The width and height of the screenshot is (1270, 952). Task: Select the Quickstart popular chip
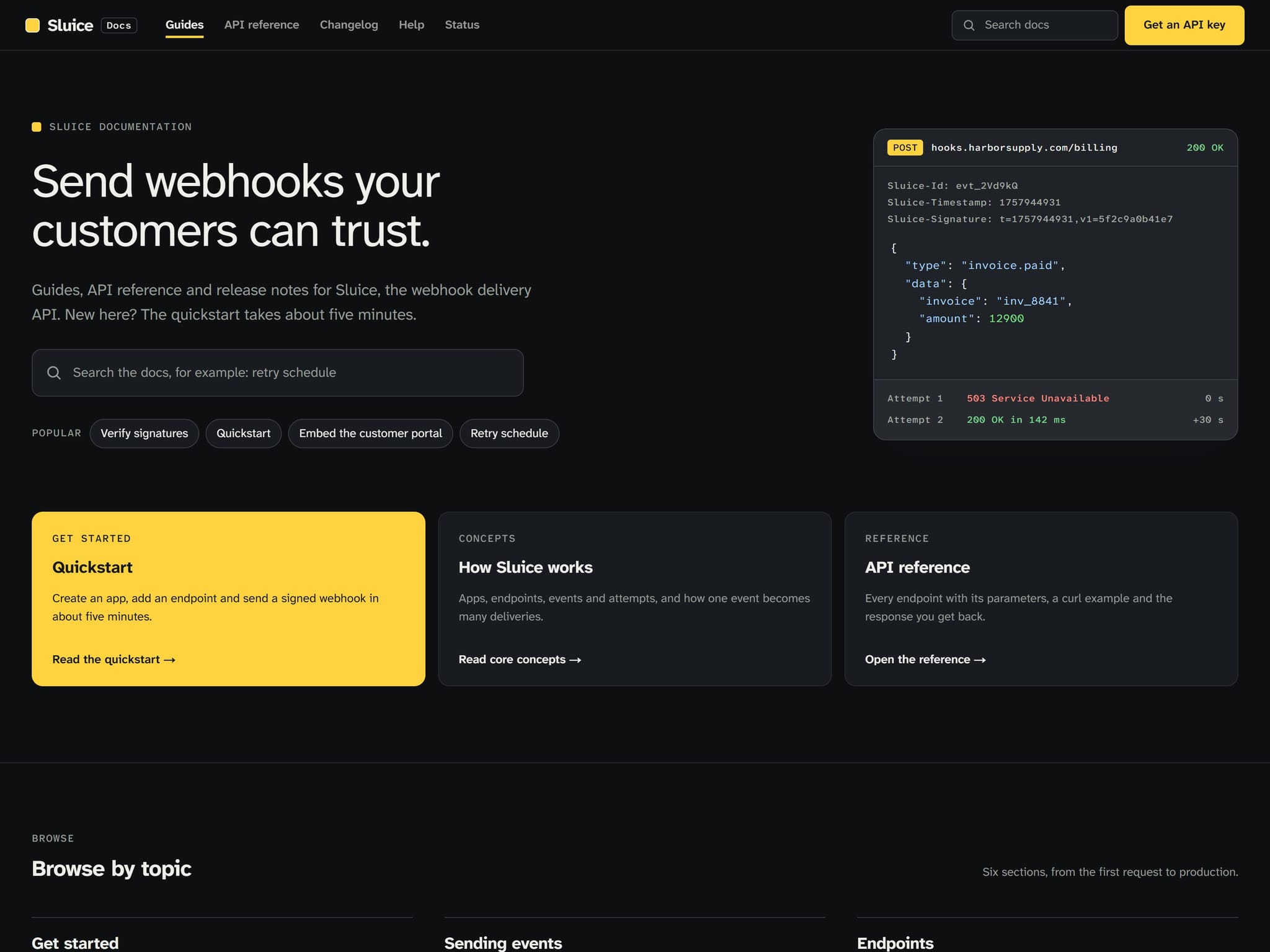click(x=243, y=433)
